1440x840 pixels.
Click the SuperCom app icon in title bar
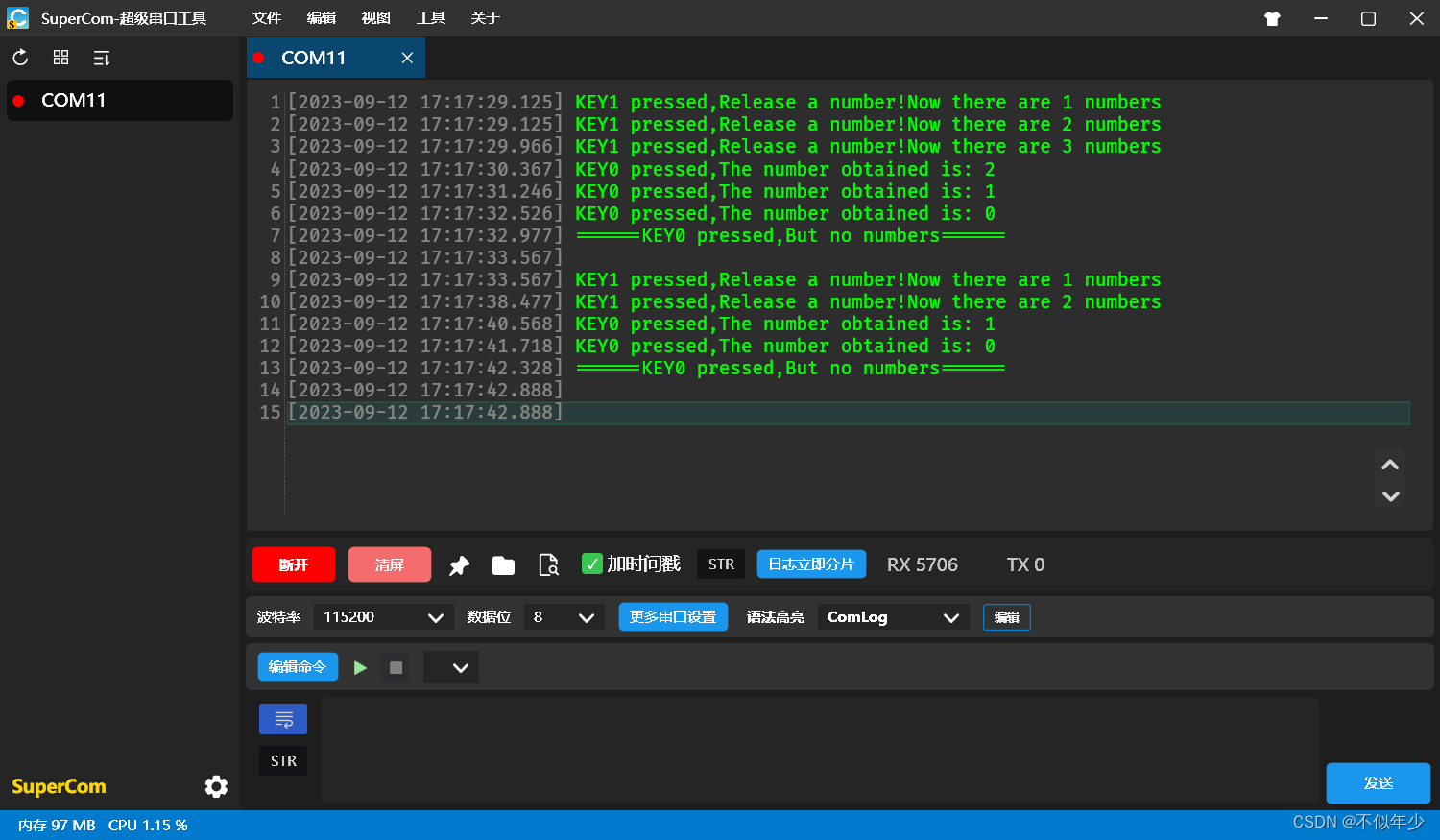point(17,18)
